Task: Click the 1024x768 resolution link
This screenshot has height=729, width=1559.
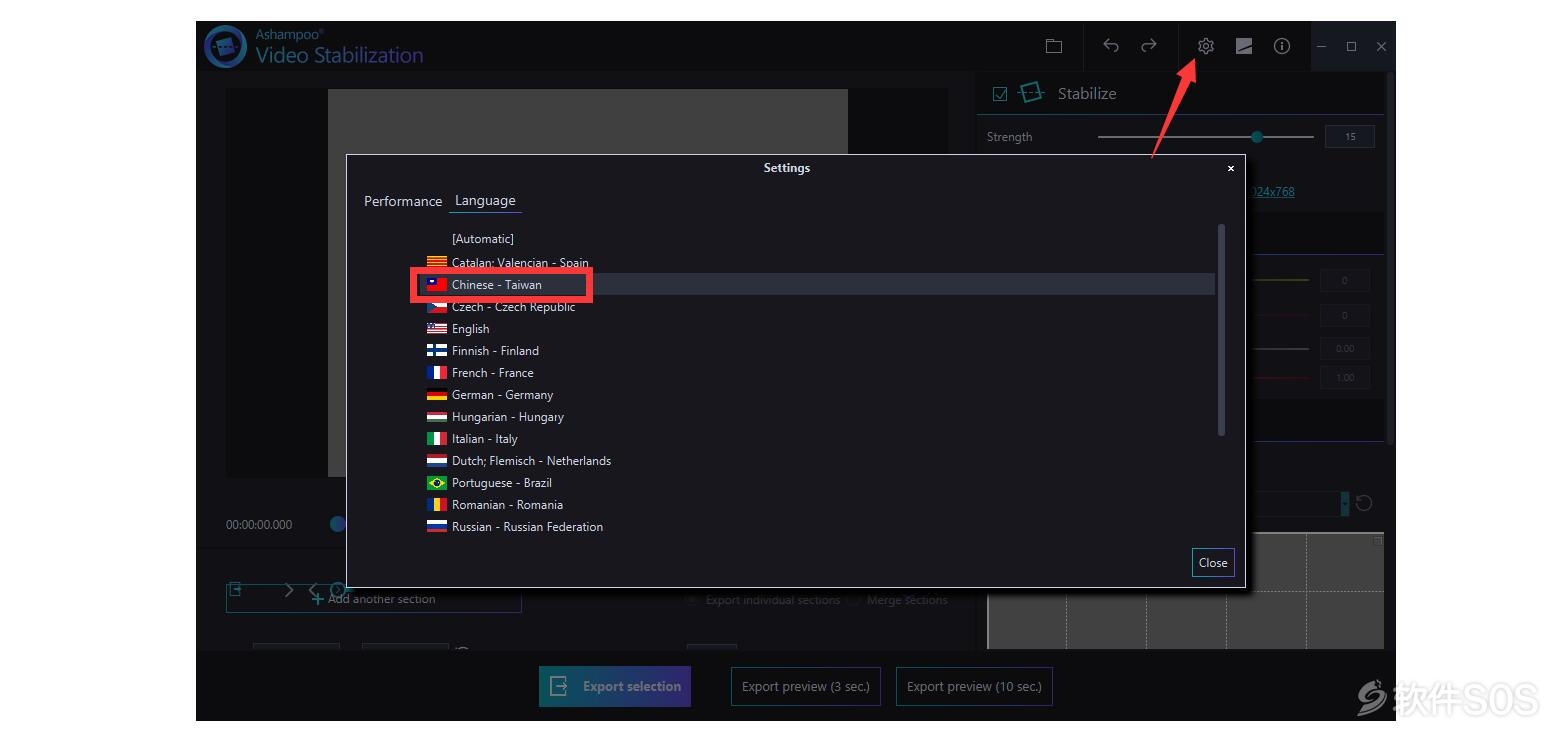Action: [x=1272, y=192]
